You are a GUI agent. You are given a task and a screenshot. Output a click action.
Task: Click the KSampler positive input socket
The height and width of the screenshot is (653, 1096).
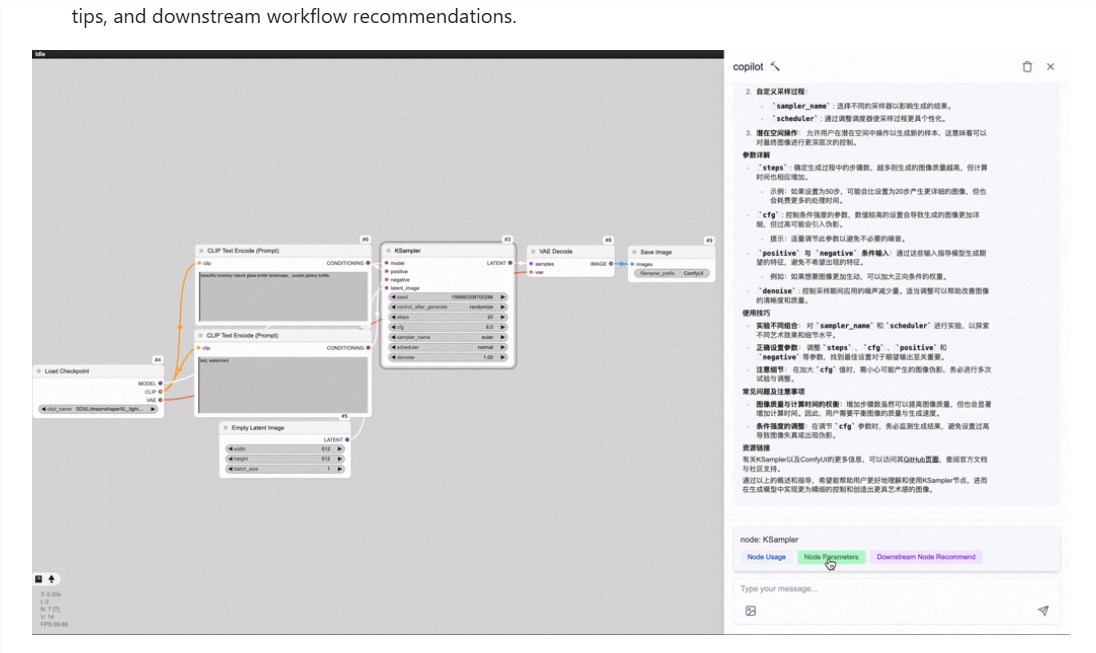click(387, 271)
